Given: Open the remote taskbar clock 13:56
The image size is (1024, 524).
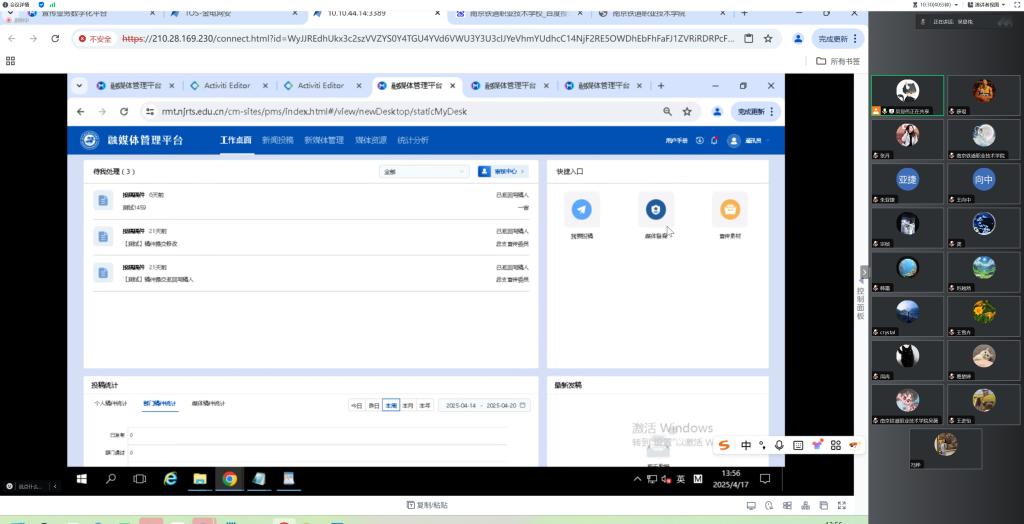Looking at the screenshot, I should pos(731,479).
